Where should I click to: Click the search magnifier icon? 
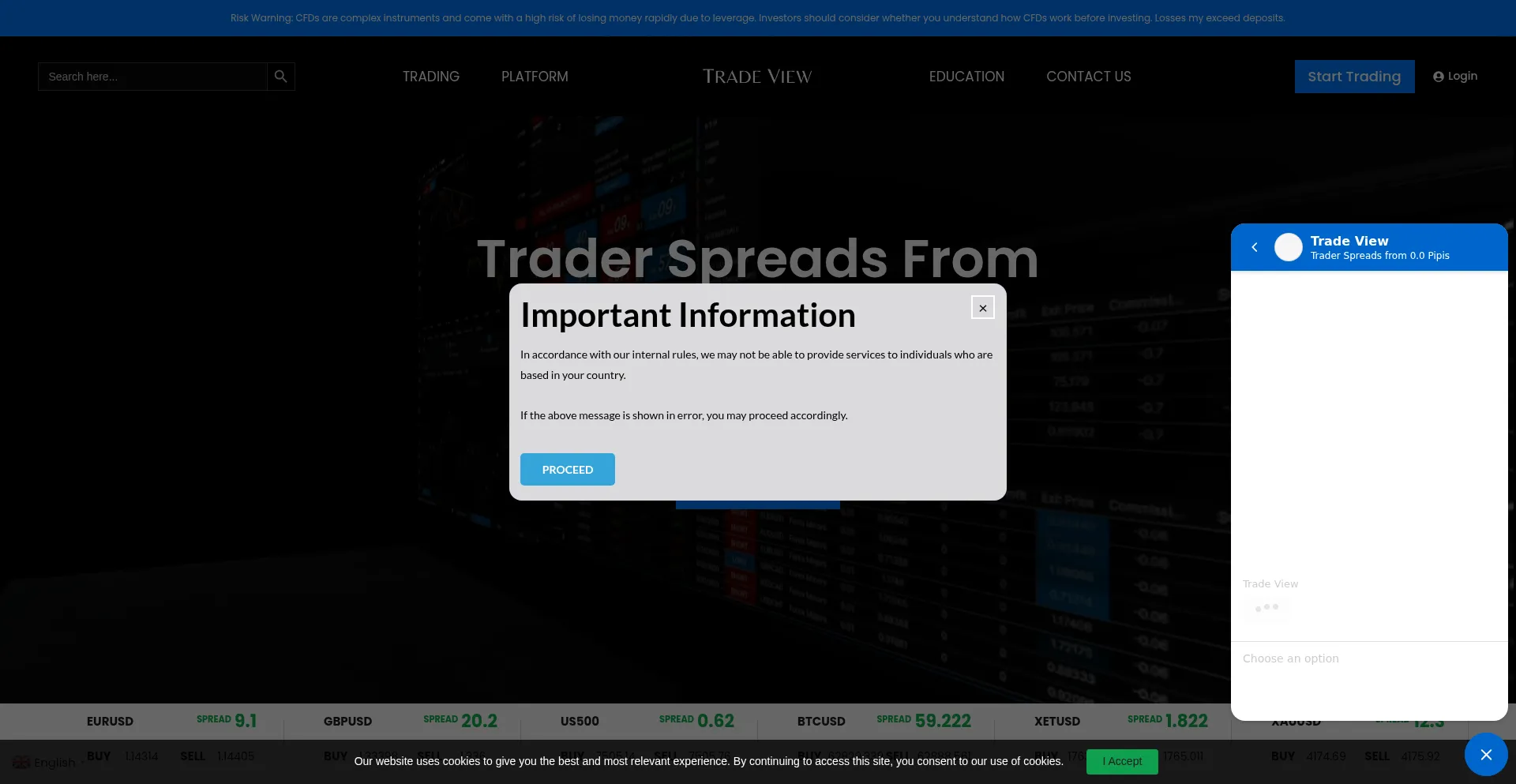280,77
